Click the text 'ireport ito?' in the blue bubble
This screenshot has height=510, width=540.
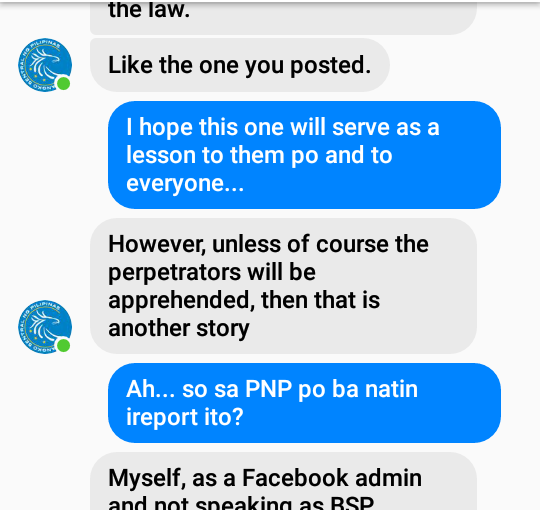pyautogui.click(x=185, y=417)
